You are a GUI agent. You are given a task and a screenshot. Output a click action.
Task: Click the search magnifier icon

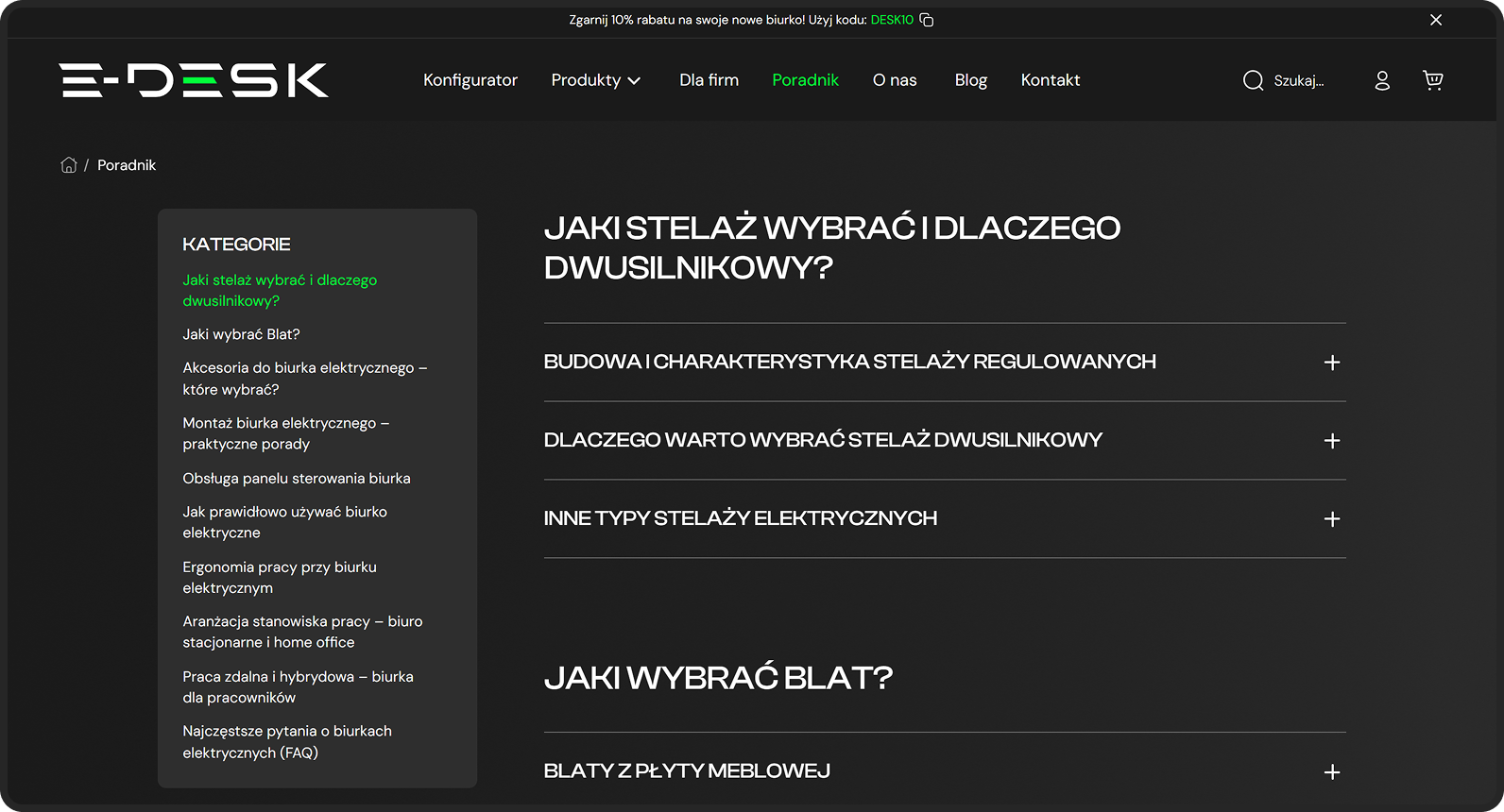point(1253,80)
